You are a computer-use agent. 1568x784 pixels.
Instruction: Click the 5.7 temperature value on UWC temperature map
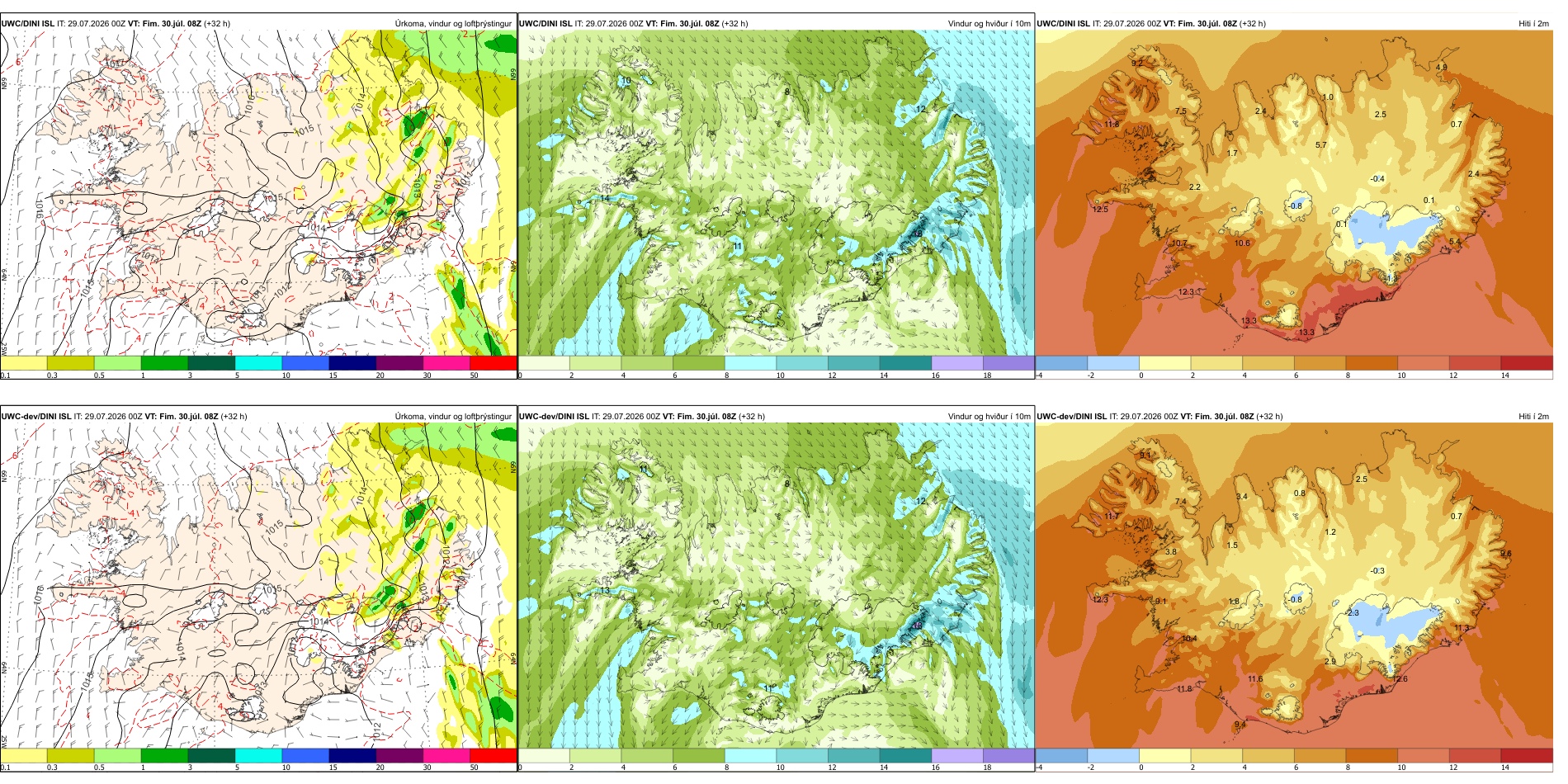[x=1321, y=145]
